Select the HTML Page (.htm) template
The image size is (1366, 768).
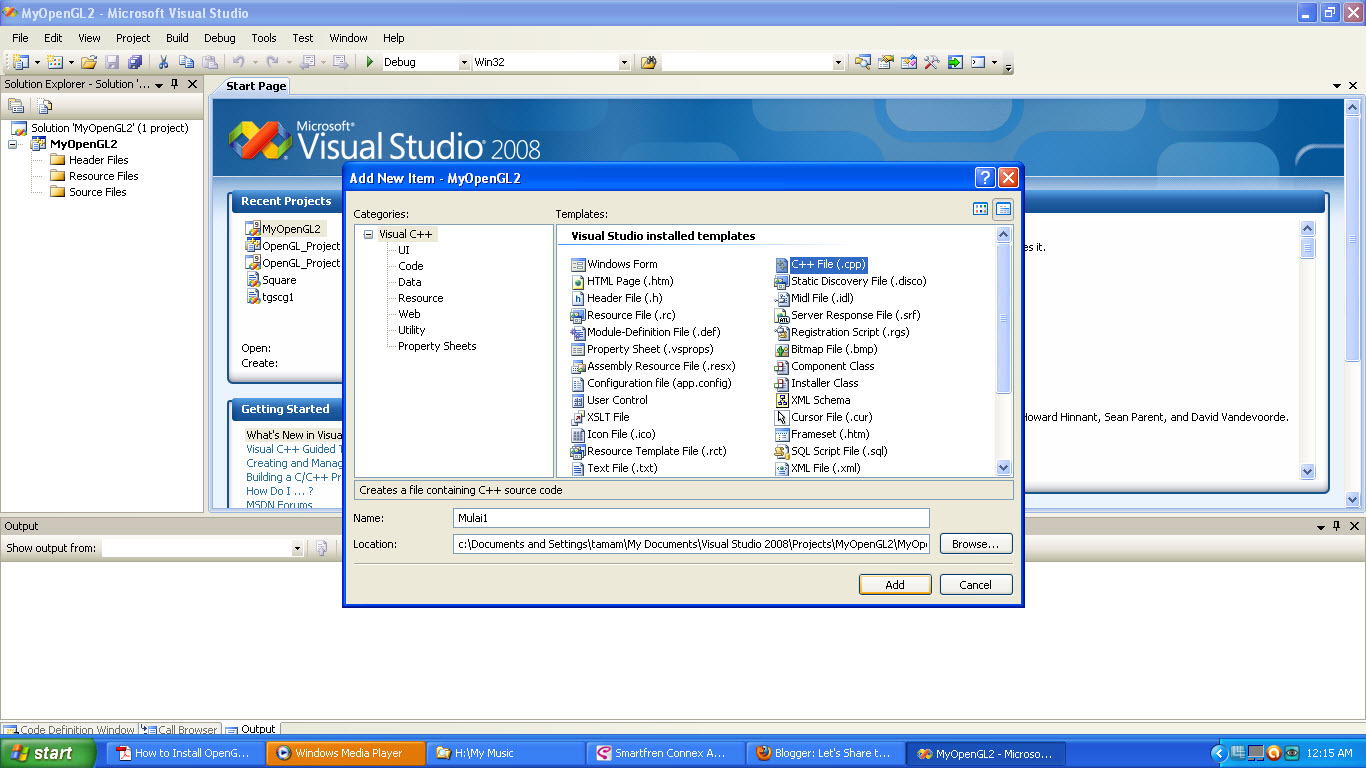pyautogui.click(x=622, y=281)
